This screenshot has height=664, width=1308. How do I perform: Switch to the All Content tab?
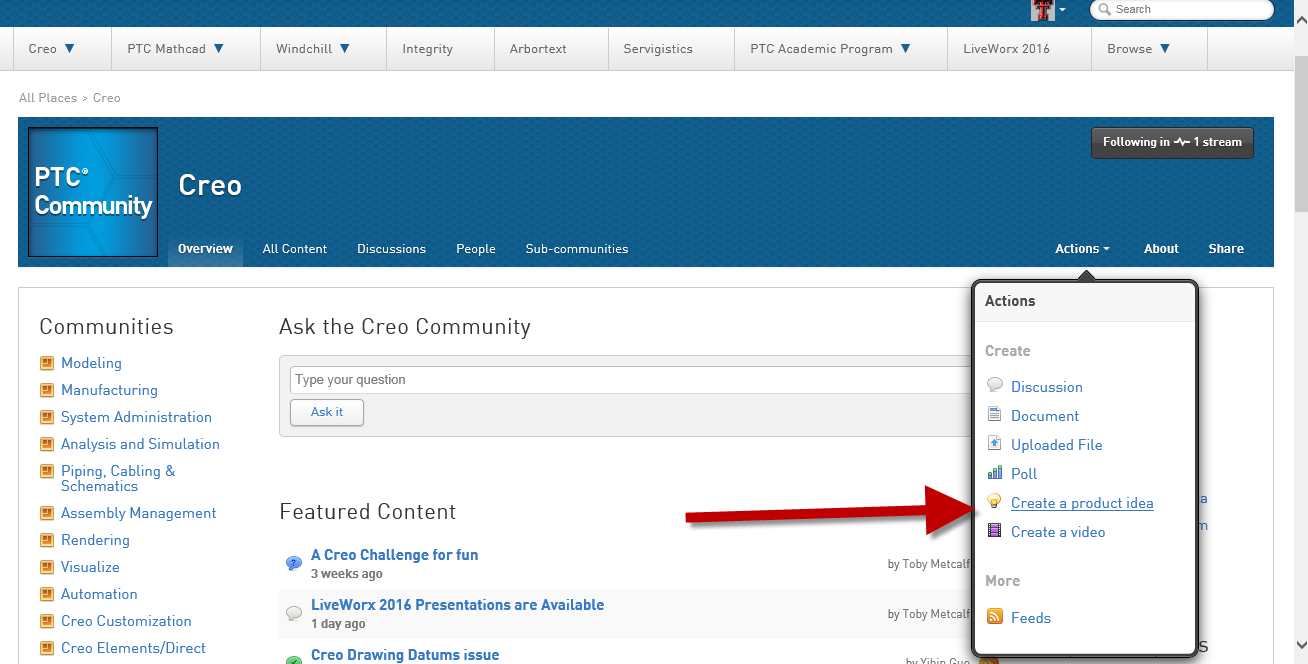tap(295, 249)
